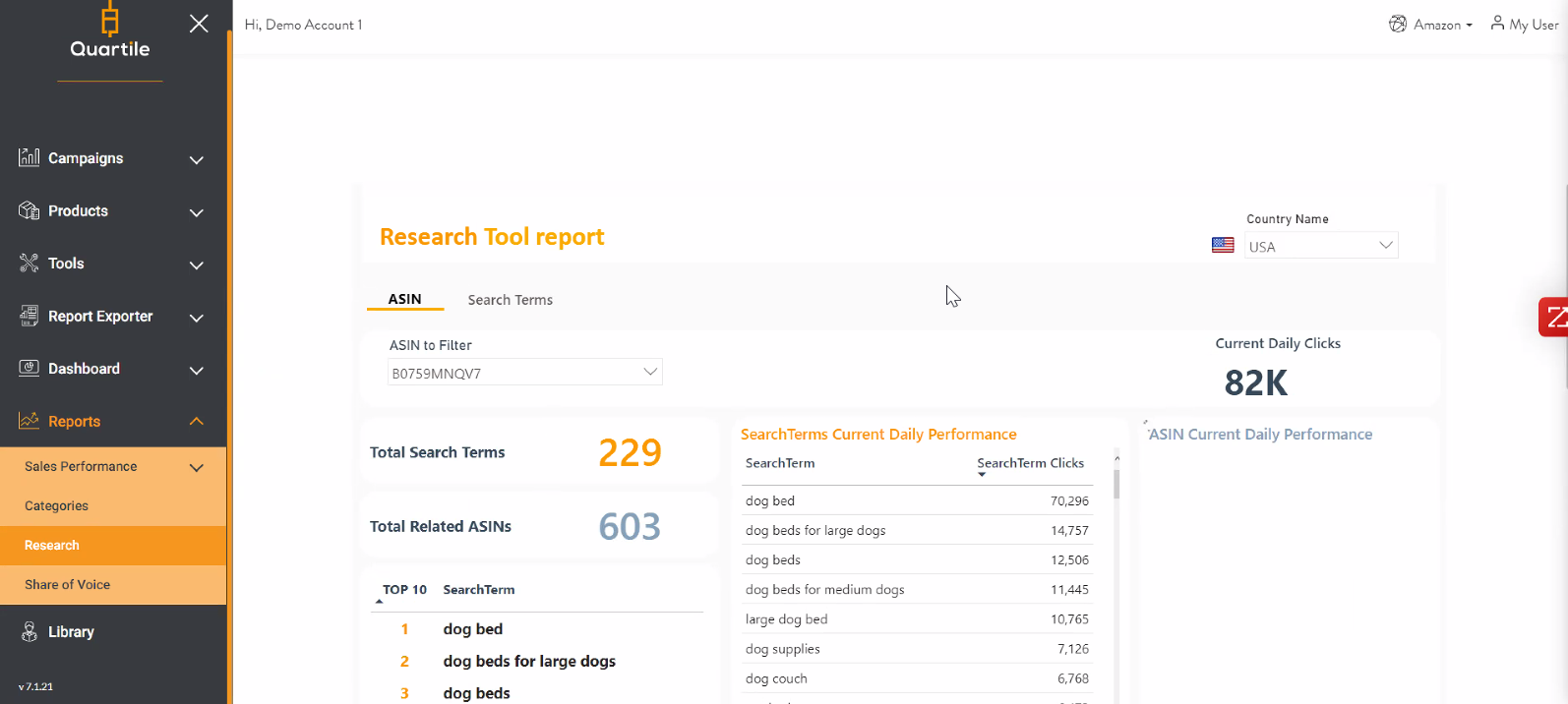Expand the Sales Performance submenu
Image resolution: width=1568 pixels, height=704 pixels.
(x=197, y=467)
